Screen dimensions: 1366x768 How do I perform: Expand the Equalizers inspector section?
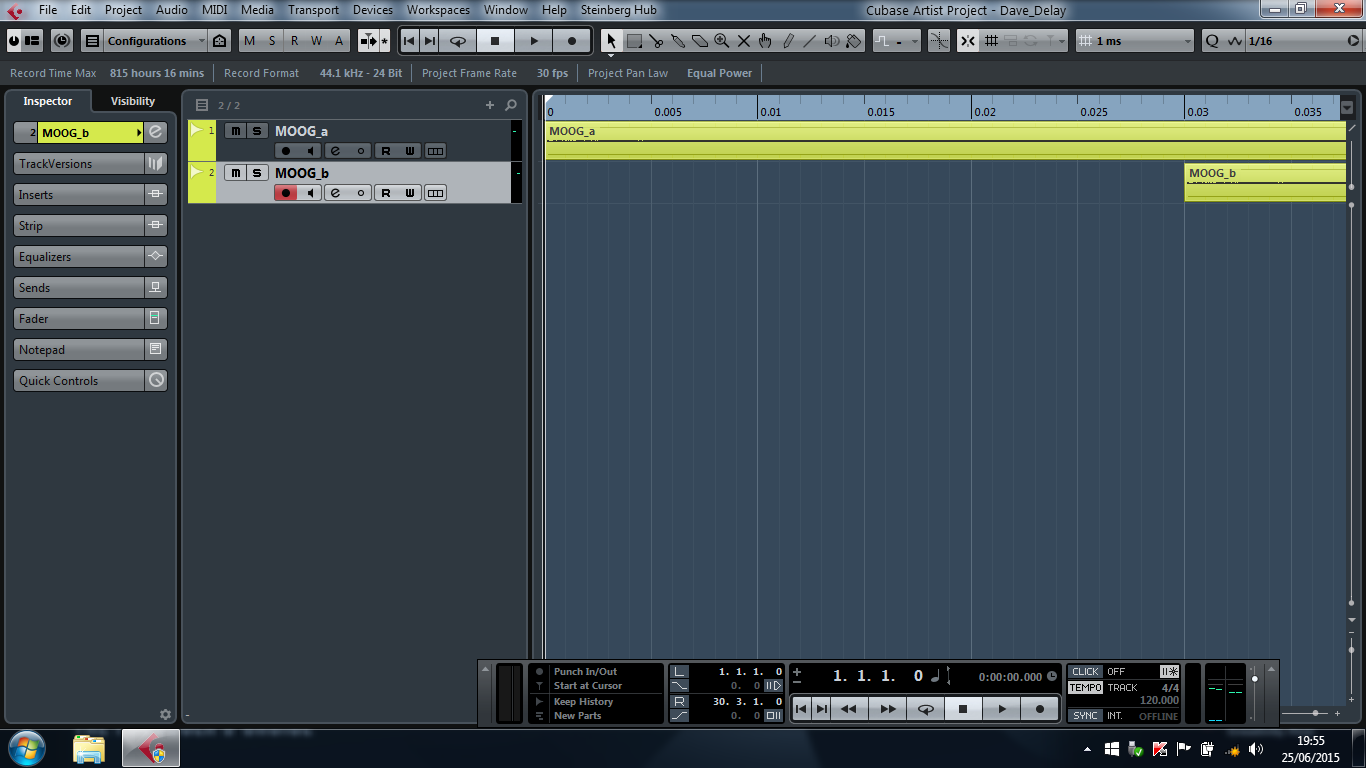tap(80, 257)
